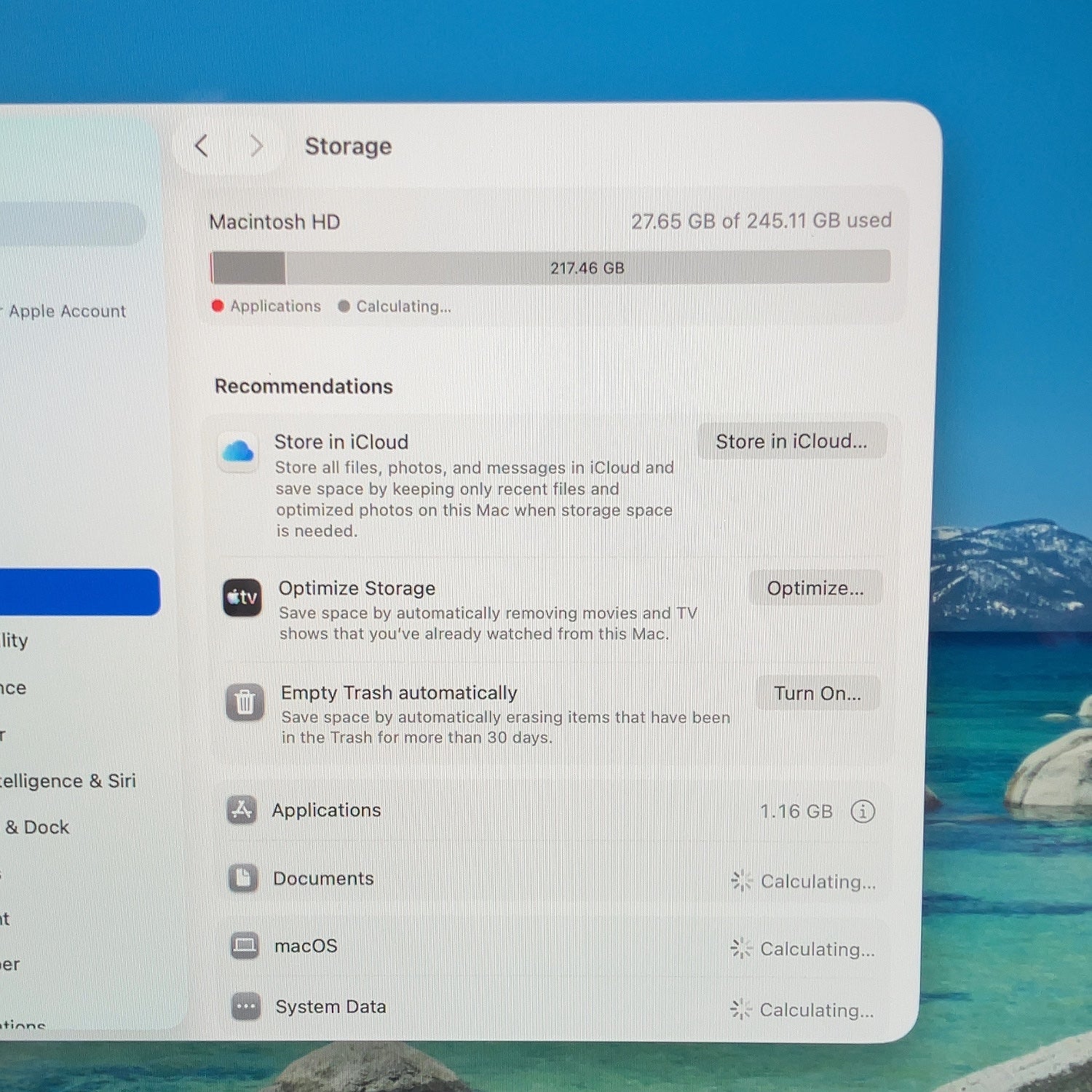
Task: Click the Macintosh HD label
Action: [x=274, y=222]
